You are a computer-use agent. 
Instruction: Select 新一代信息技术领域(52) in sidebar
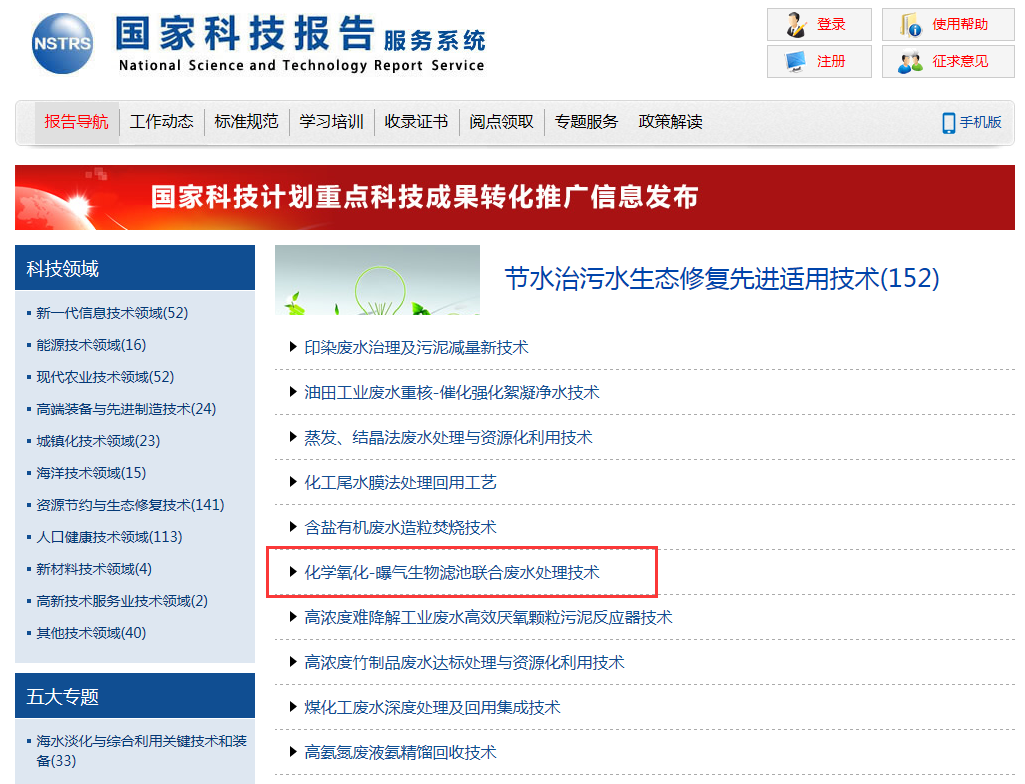[112, 313]
